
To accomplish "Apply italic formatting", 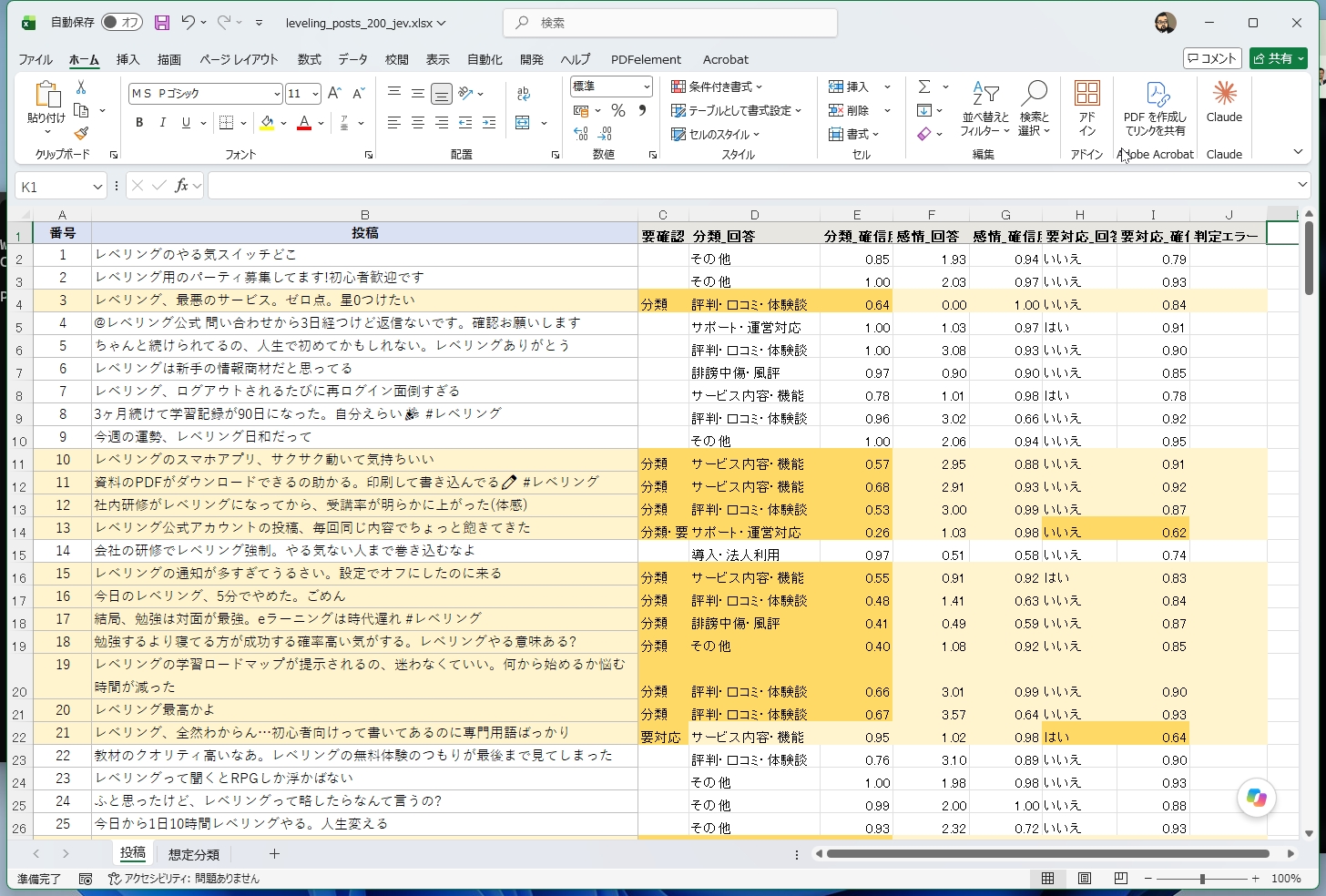I will pyautogui.click(x=162, y=122).
